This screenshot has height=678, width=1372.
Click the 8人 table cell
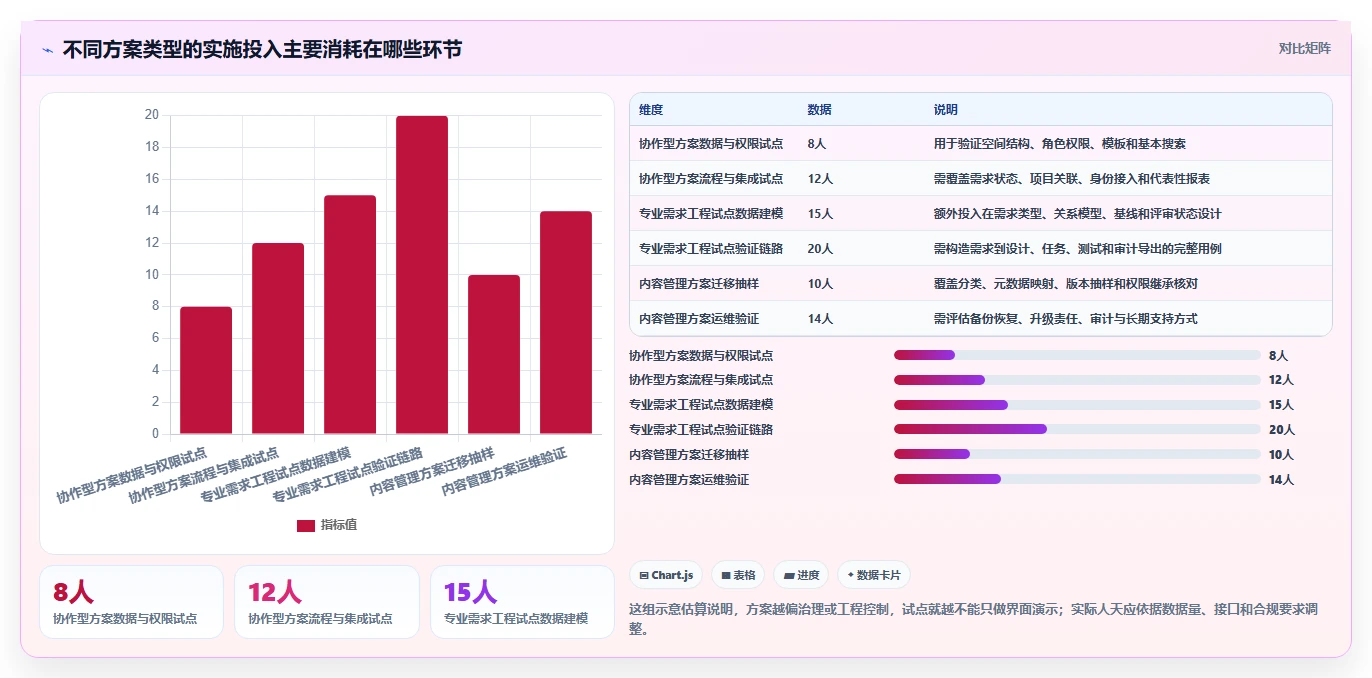[x=817, y=144]
